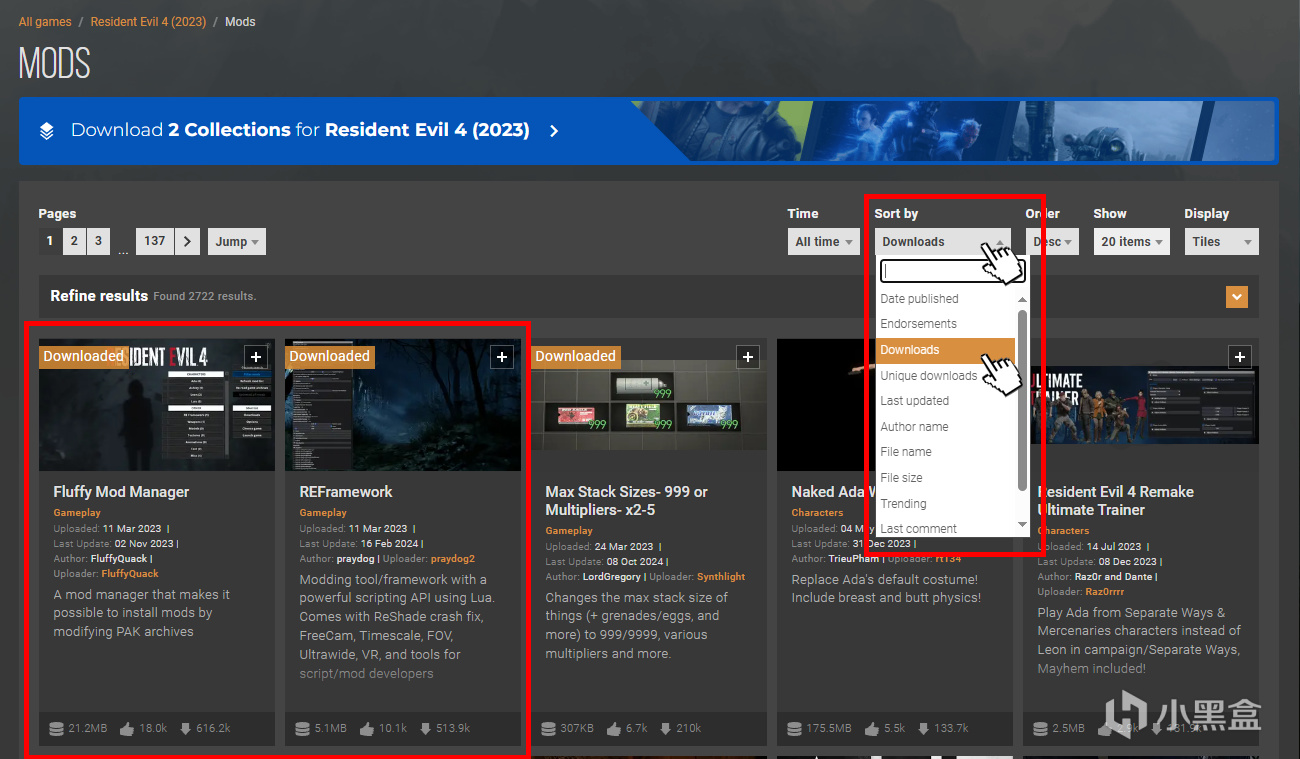Click the sort list scrollbar thumb

(x=1022, y=400)
